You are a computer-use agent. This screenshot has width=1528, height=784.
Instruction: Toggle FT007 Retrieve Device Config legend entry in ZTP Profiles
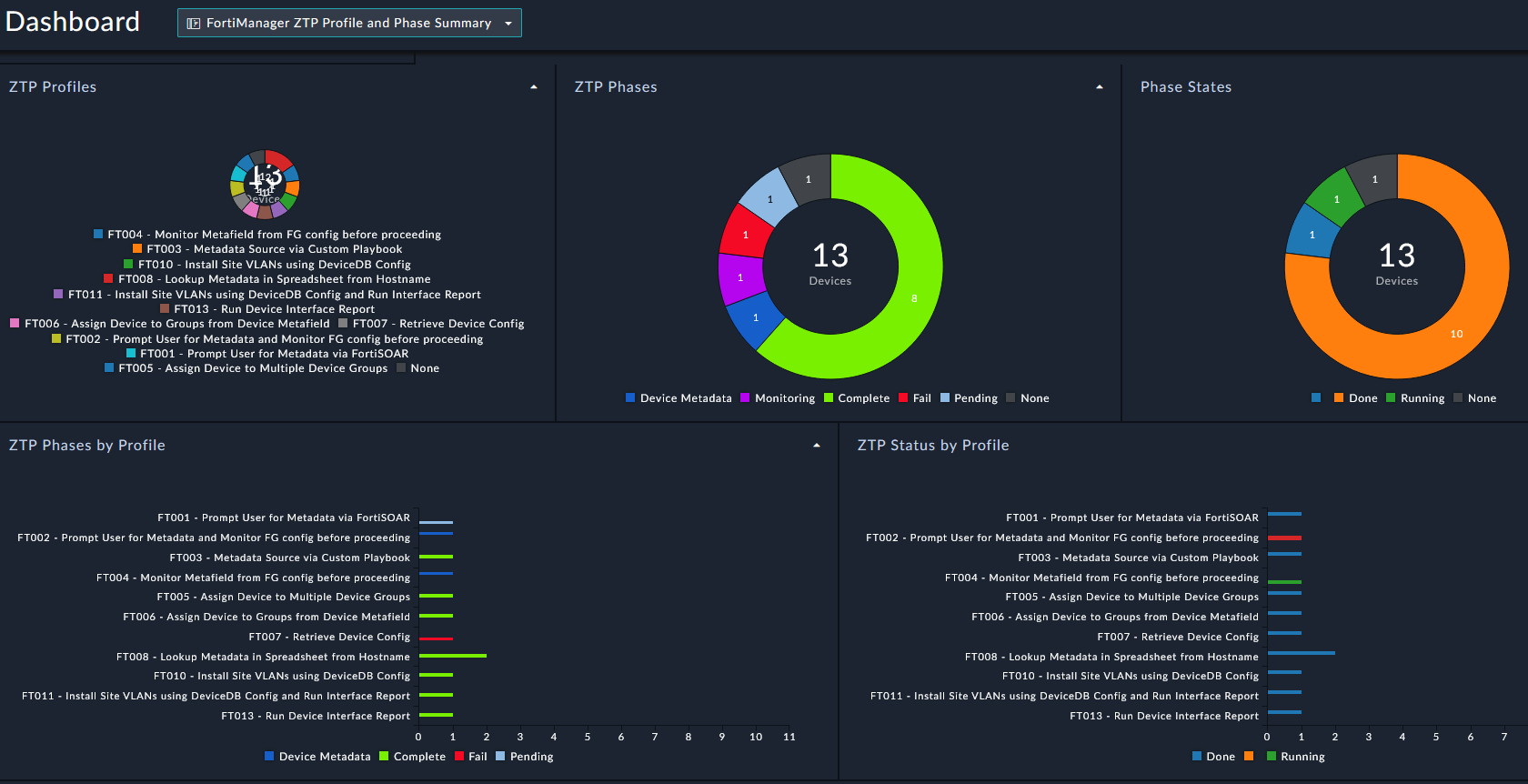pos(432,324)
